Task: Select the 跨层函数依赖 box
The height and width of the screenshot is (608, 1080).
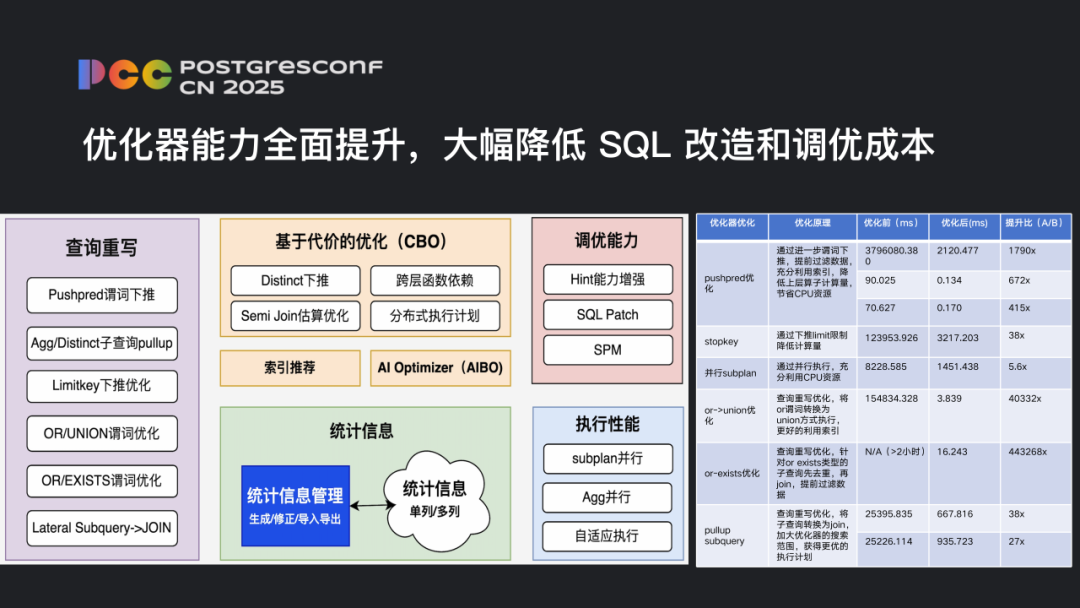Action: (x=435, y=280)
